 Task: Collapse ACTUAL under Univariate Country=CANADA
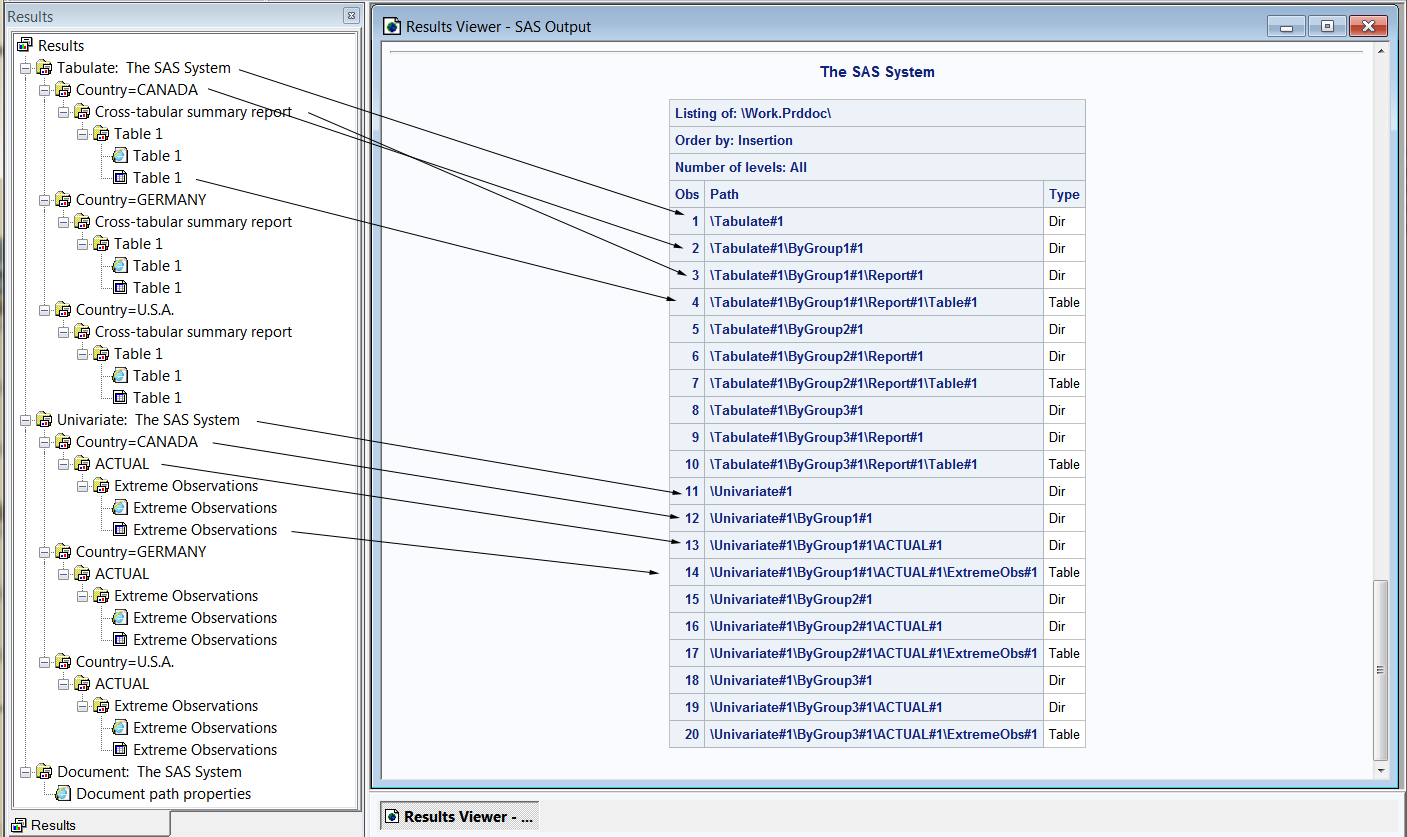[x=63, y=464]
